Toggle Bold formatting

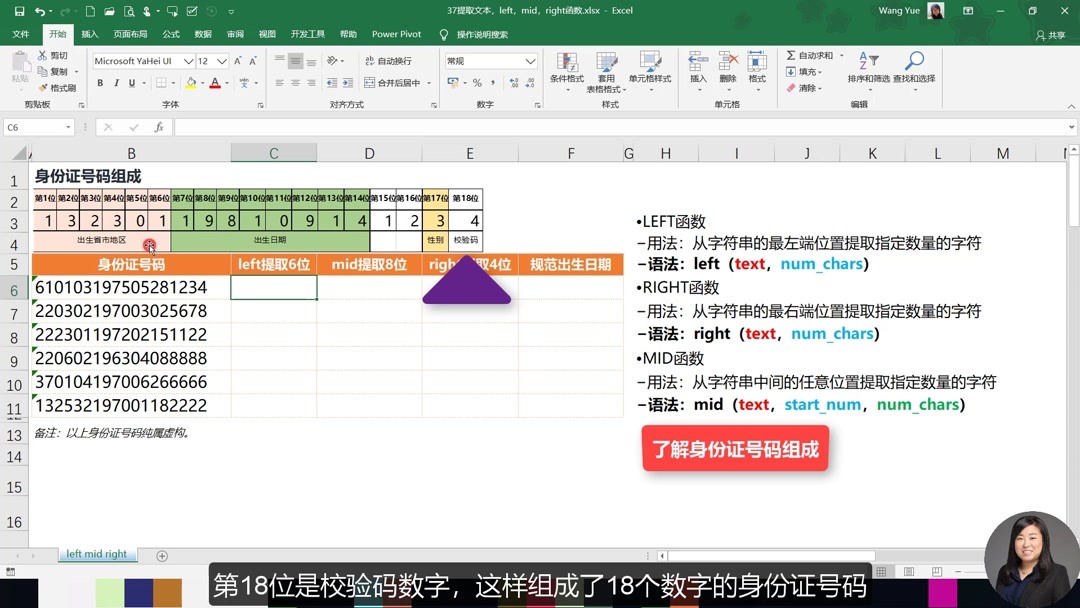click(x=101, y=82)
